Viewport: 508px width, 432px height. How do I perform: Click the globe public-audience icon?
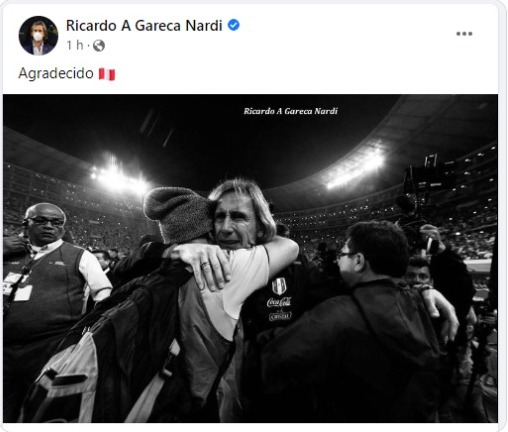pyautogui.click(x=99, y=45)
